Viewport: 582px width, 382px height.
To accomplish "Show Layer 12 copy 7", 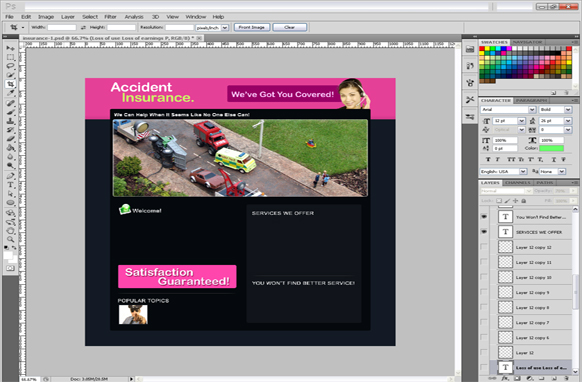I will [484, 322].
